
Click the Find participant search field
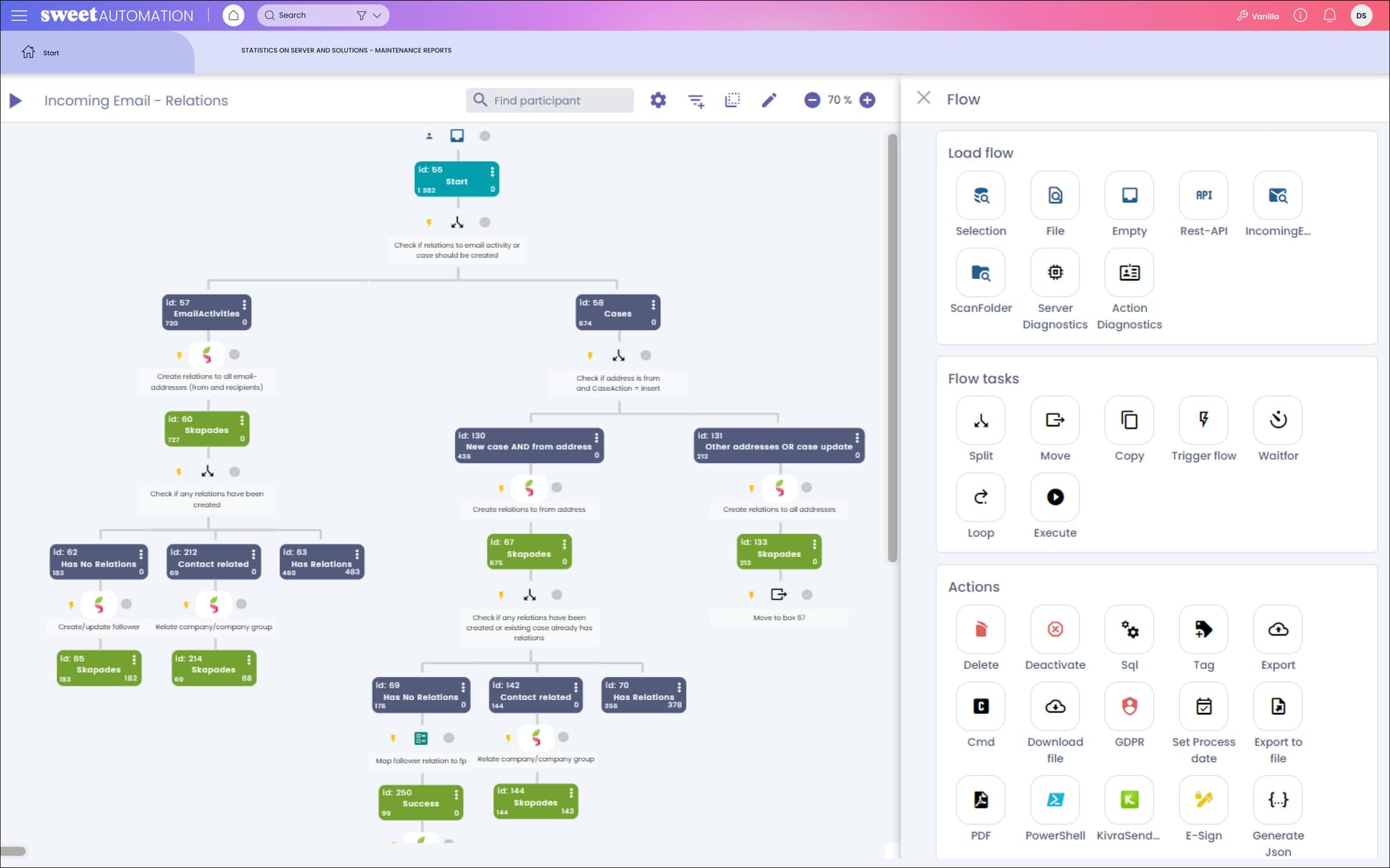coord(550,100)
